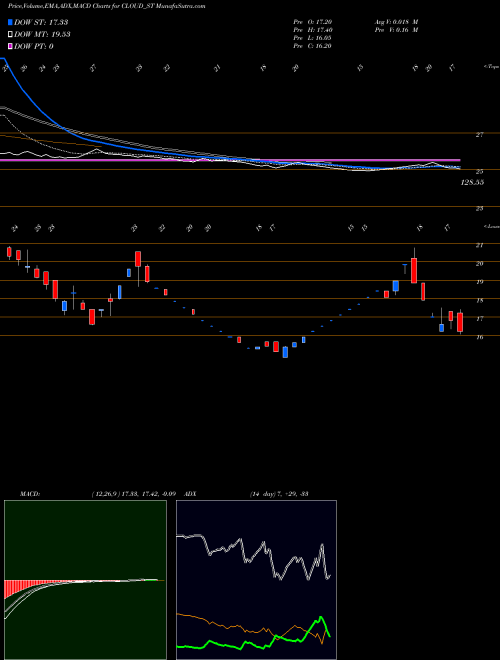Open the MACD histogram chart panel

click(x=85, y=580)
